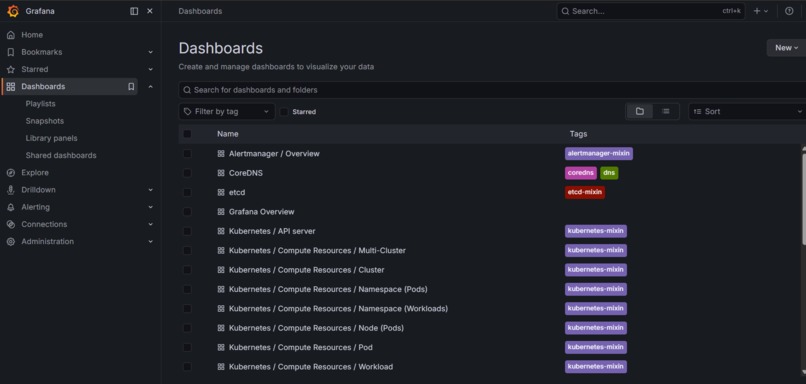
Task: Check the Kubernetes / API server row checkbox
Action: click(x=187, y=231)
